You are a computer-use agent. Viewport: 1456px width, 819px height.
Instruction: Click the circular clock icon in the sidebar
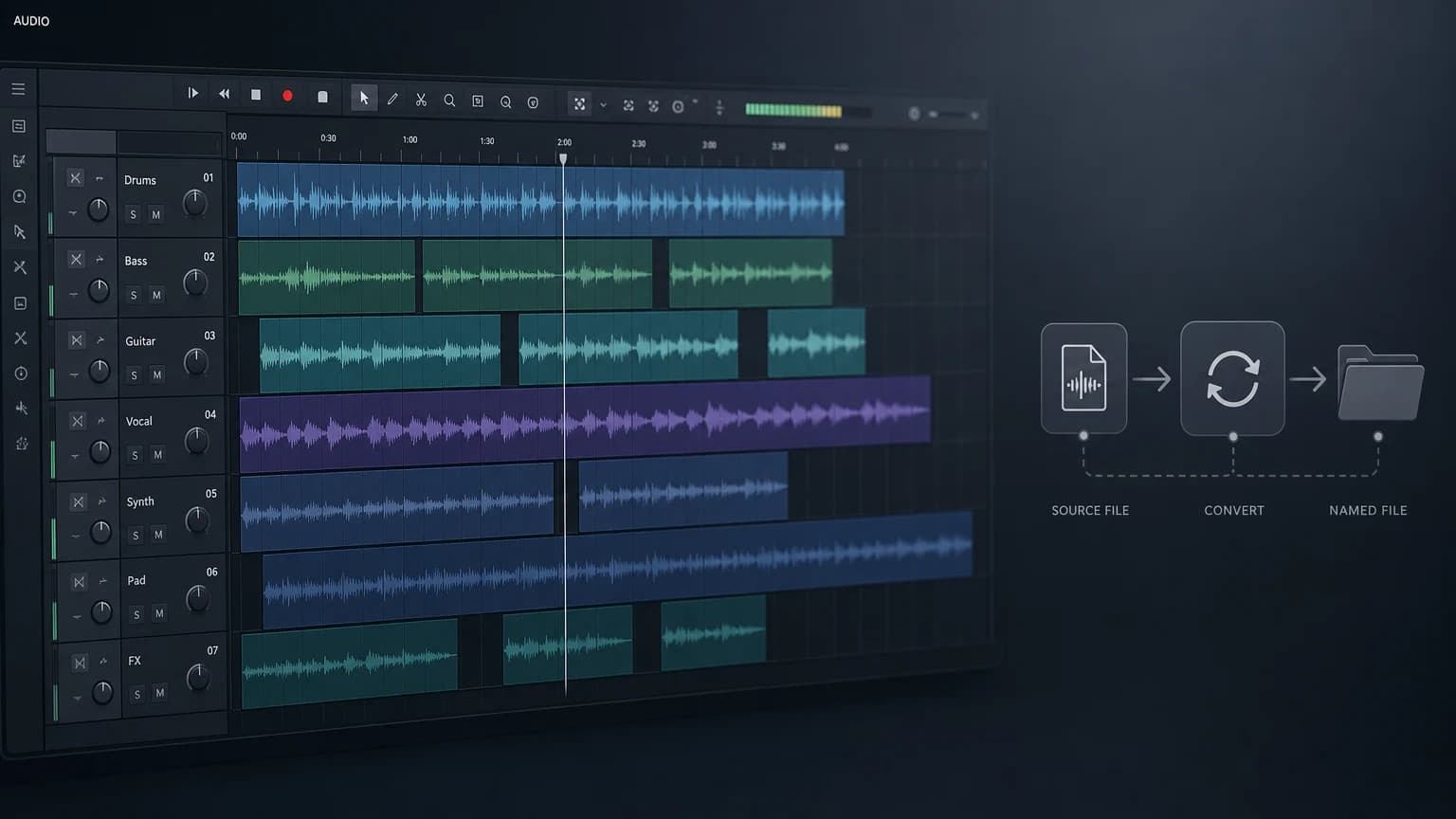tap(21, 373)
